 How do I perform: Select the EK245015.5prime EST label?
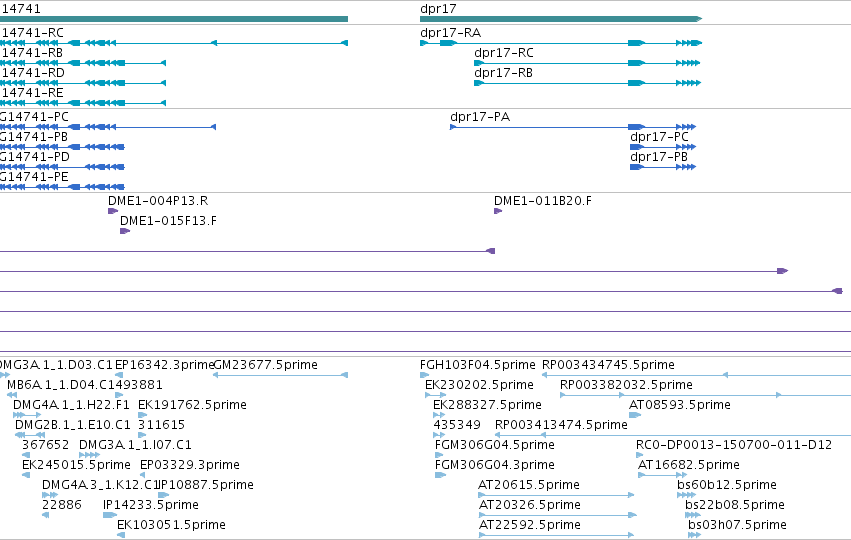coord(76,466)
